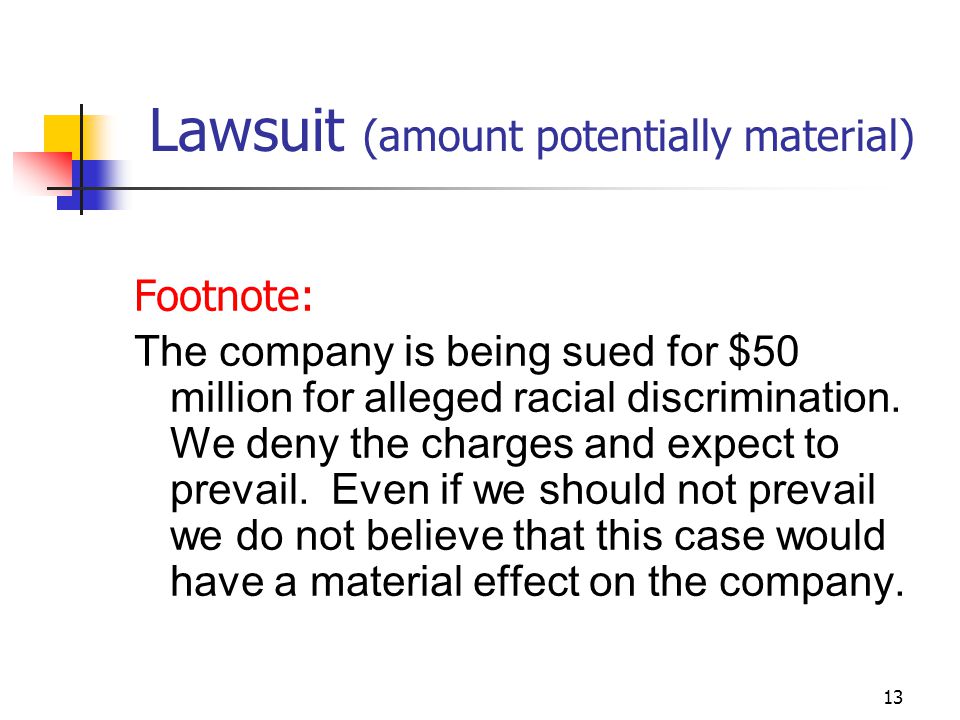Click the phrase 'We deny the charges'

tap(372, 444)
